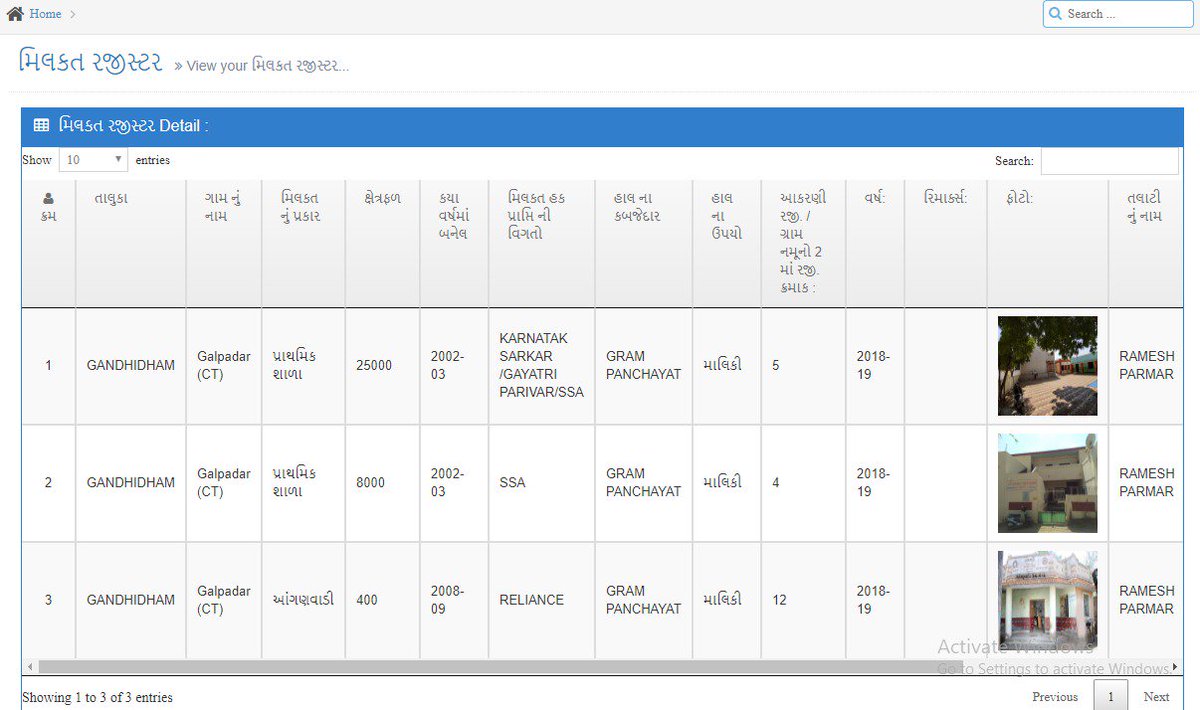Select the આંગણવાડી property type cell

[304, 600]
